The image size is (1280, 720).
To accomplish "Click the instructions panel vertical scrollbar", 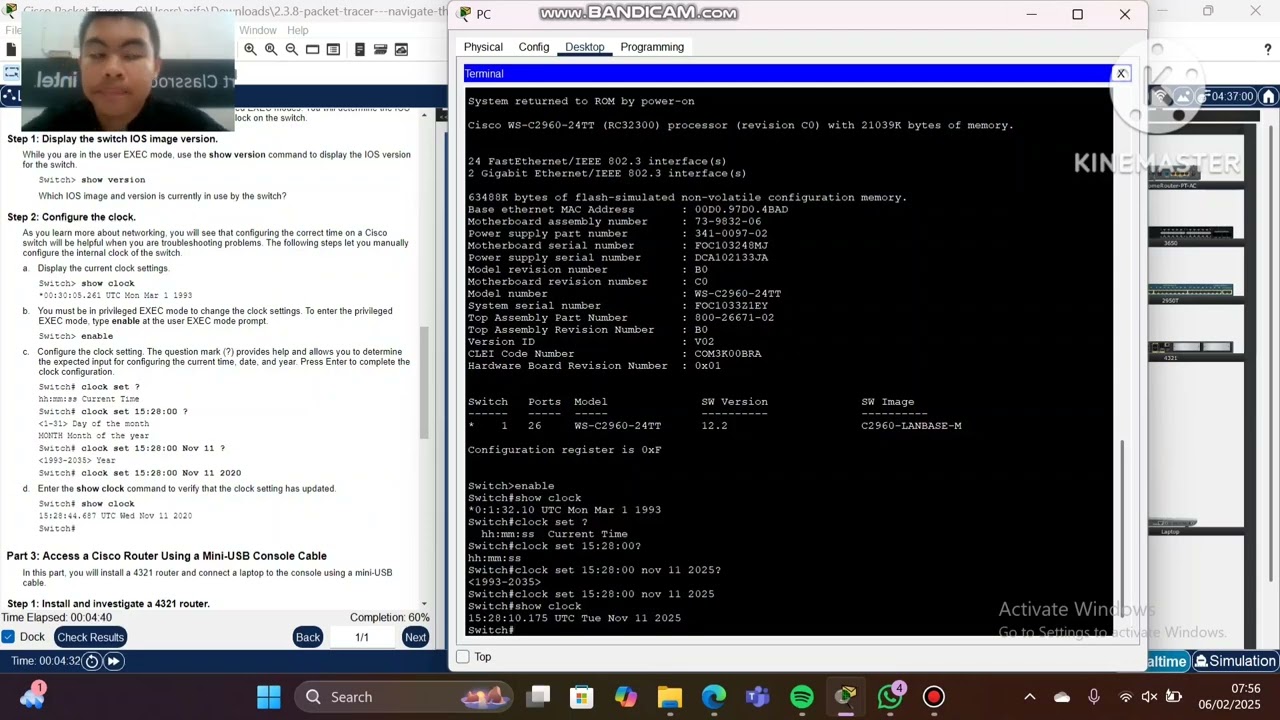I will point(425,381).
